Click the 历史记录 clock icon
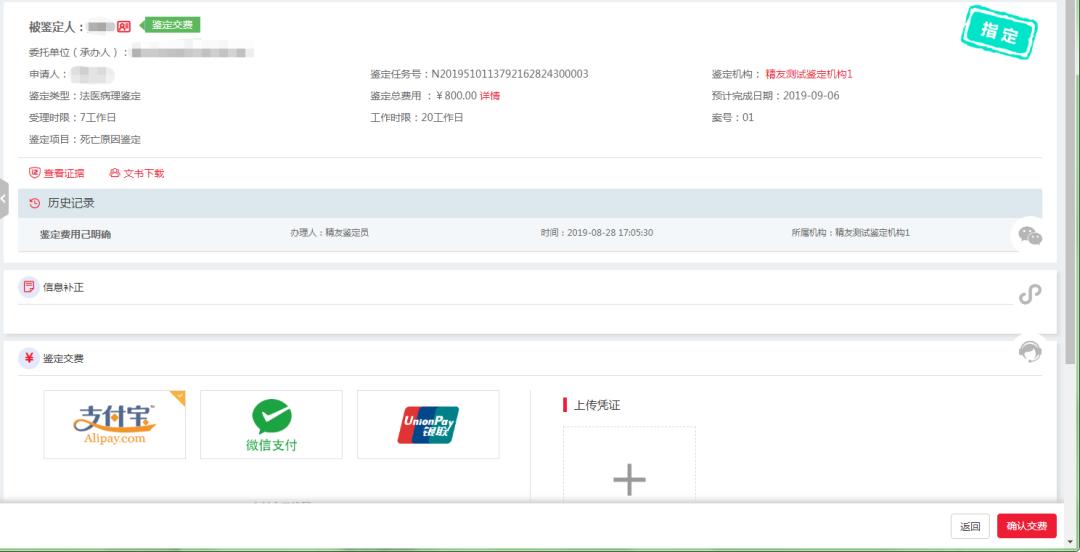1080x552 pixels. (x=35, y=203)
